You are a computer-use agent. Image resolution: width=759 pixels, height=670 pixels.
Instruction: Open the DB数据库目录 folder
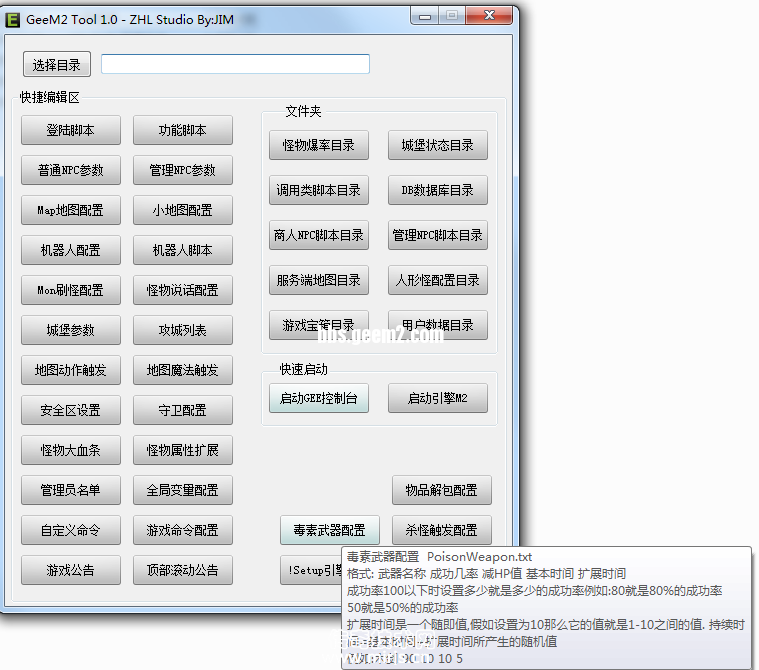[438, 190]
